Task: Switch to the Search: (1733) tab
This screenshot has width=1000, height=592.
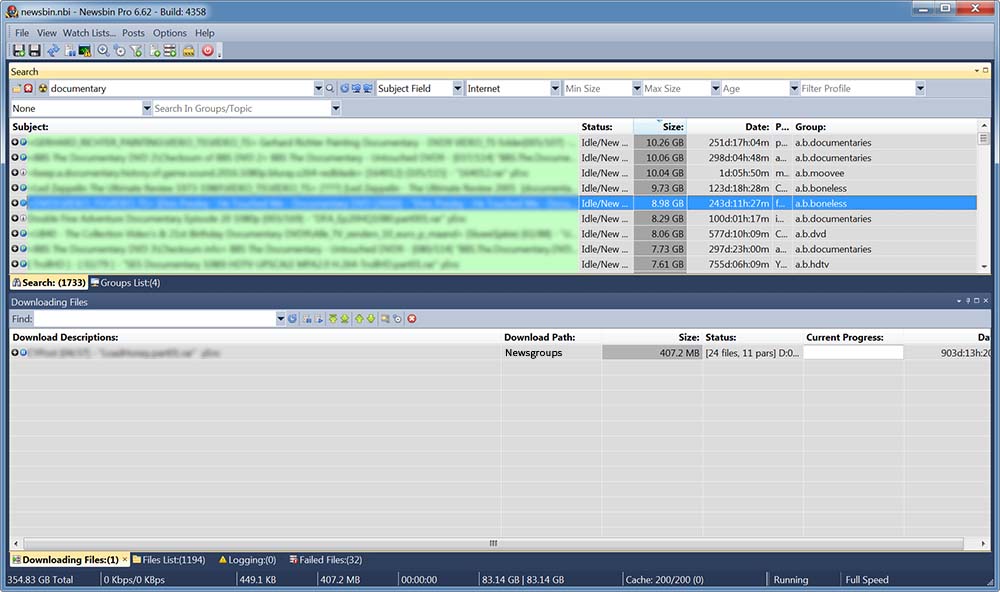Action: point(48,283)
